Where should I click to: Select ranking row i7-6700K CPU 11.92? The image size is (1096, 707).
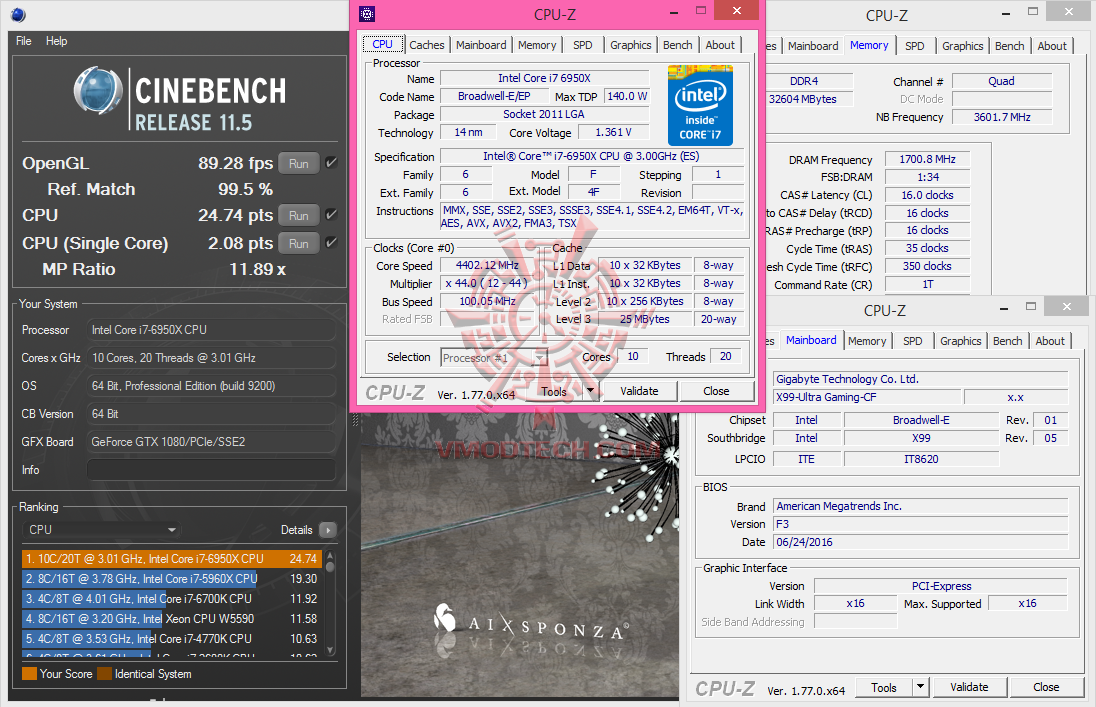click(171, 599)
